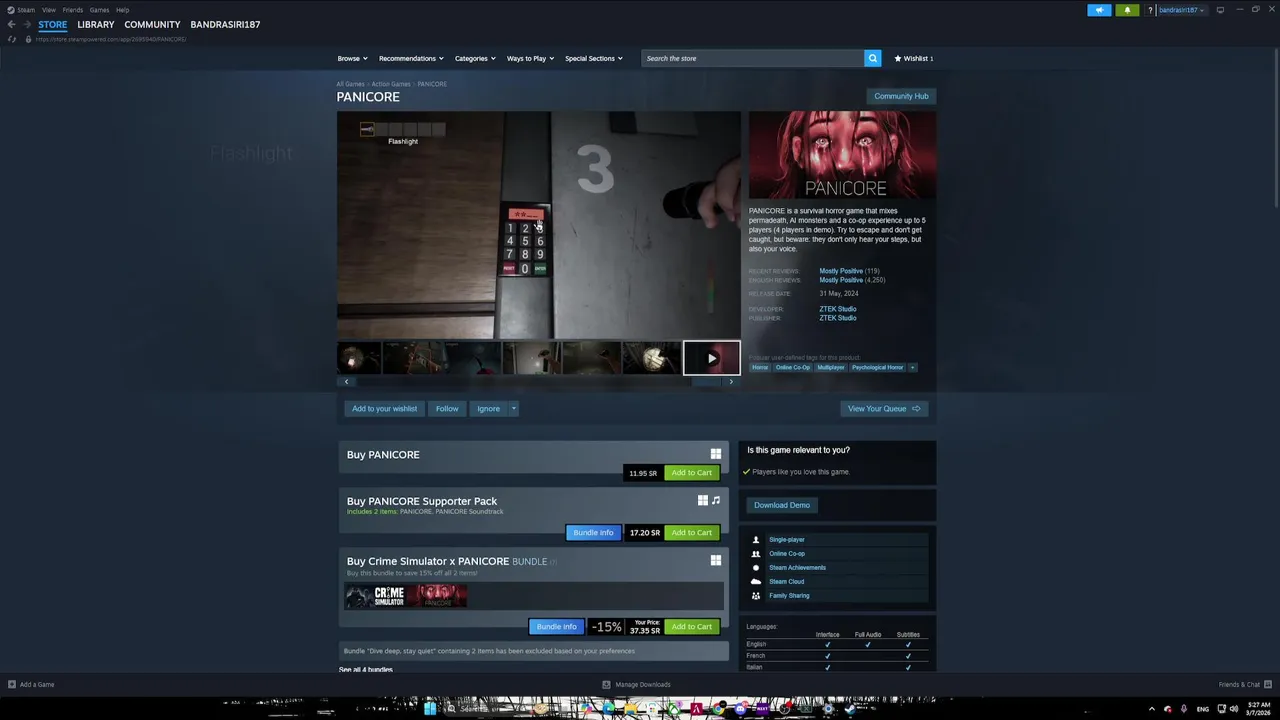Open Manage Downloads in the footer
Viewport: 1280px width, 720px height.
(x=636, y=685)
